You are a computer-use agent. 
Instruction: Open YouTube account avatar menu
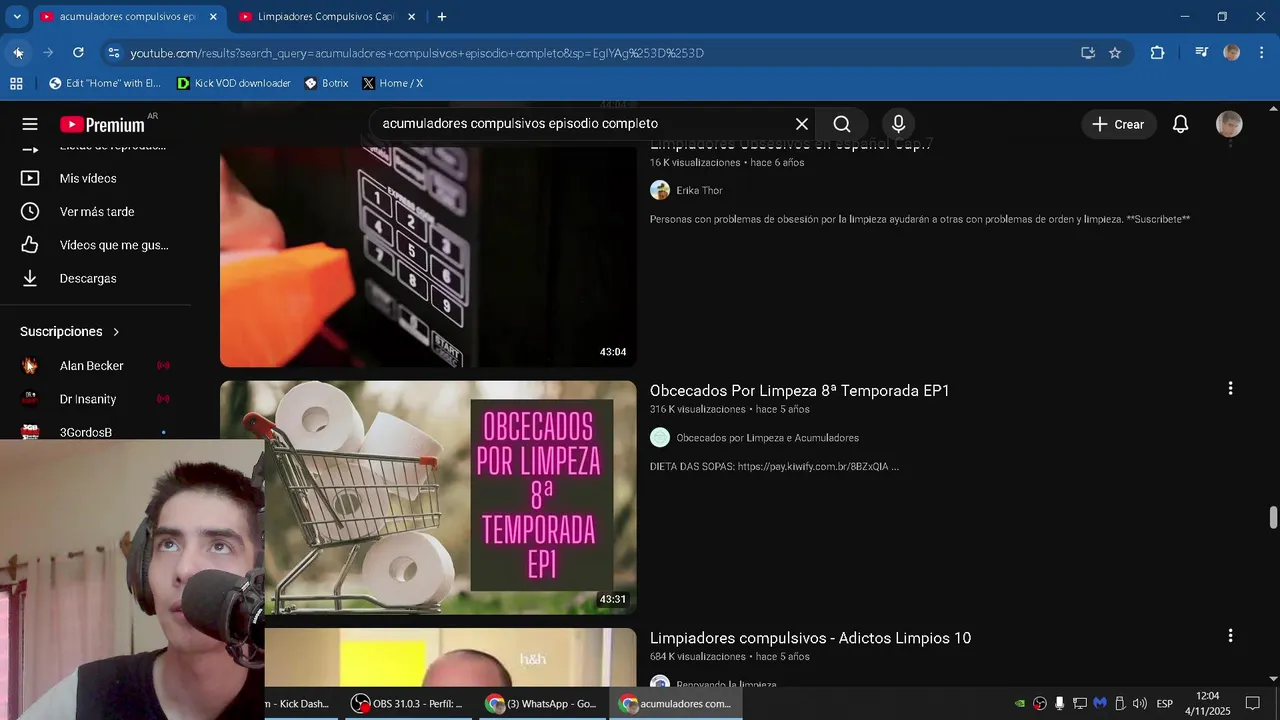(1229, 124)
